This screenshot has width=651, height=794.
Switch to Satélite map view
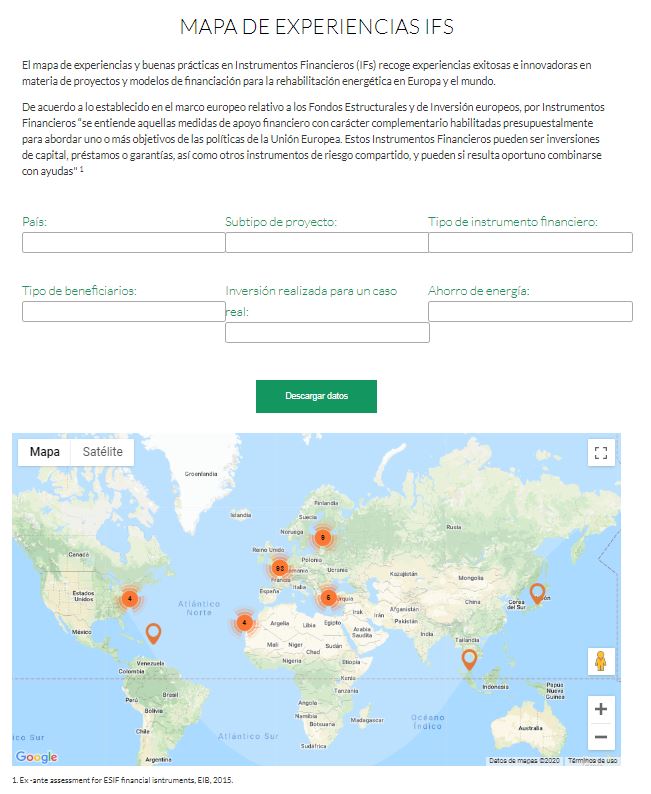click(x=103, y=452)
